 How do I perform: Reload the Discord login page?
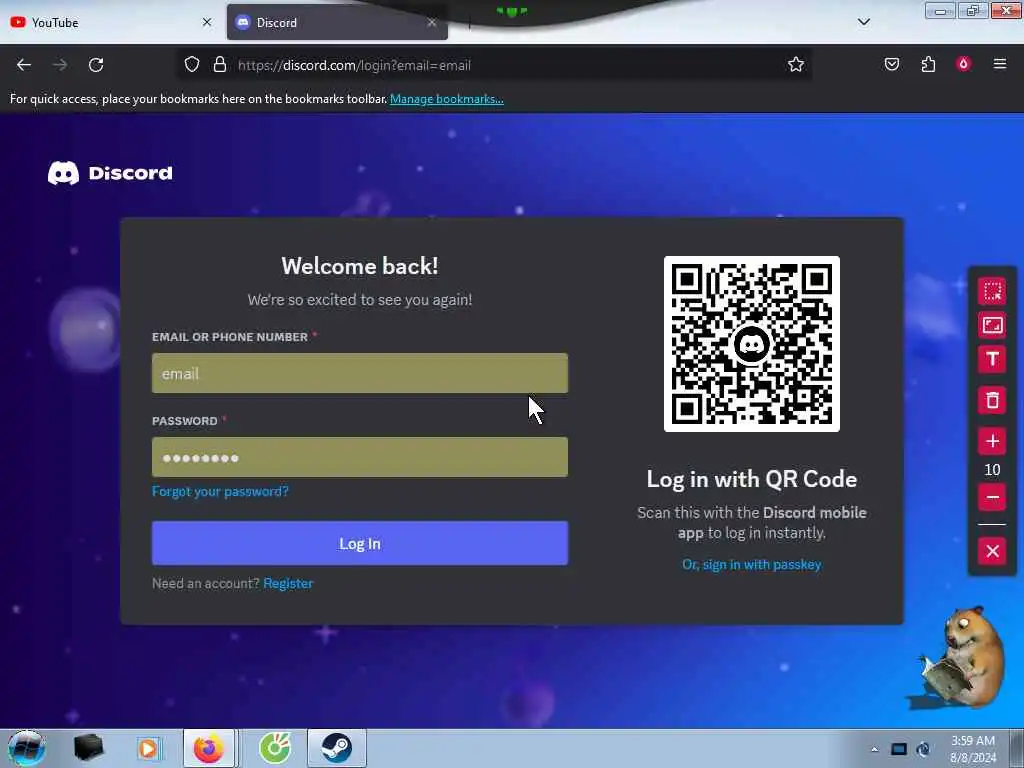96,65
